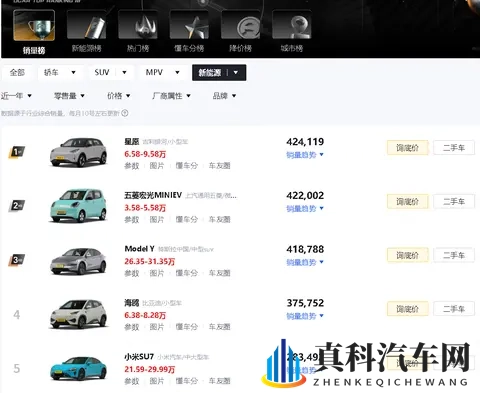Open the 星愿 car thumbnail
Viewport: 480px width, 393px height.
click(x=78, y=152)
